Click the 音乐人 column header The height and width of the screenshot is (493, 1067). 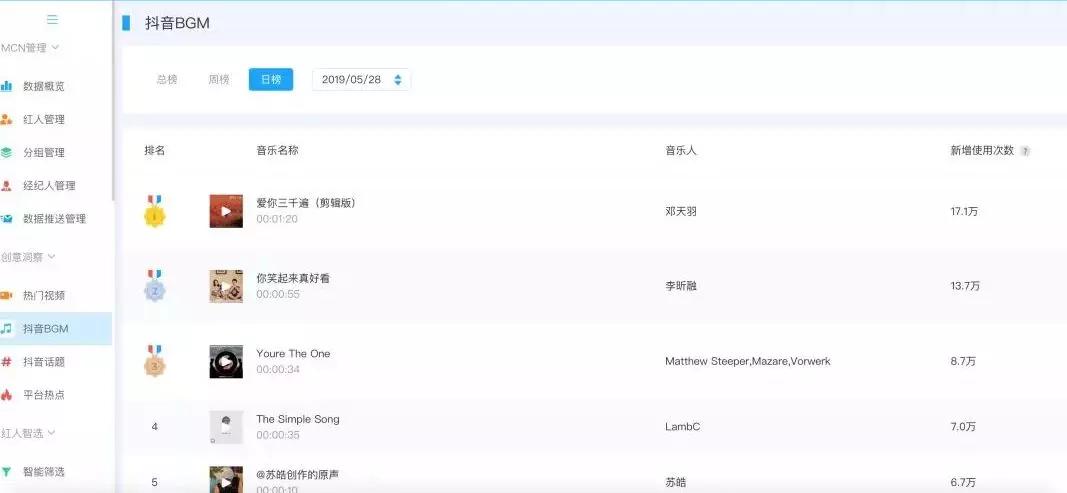pos(681,150)
